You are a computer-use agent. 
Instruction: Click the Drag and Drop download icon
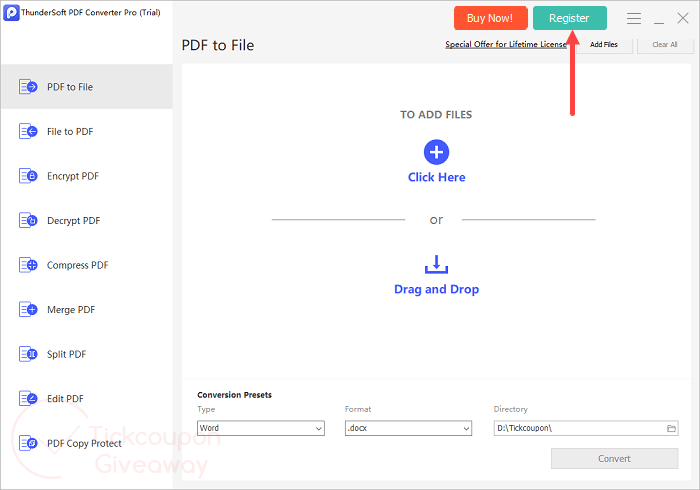point(436,264)
